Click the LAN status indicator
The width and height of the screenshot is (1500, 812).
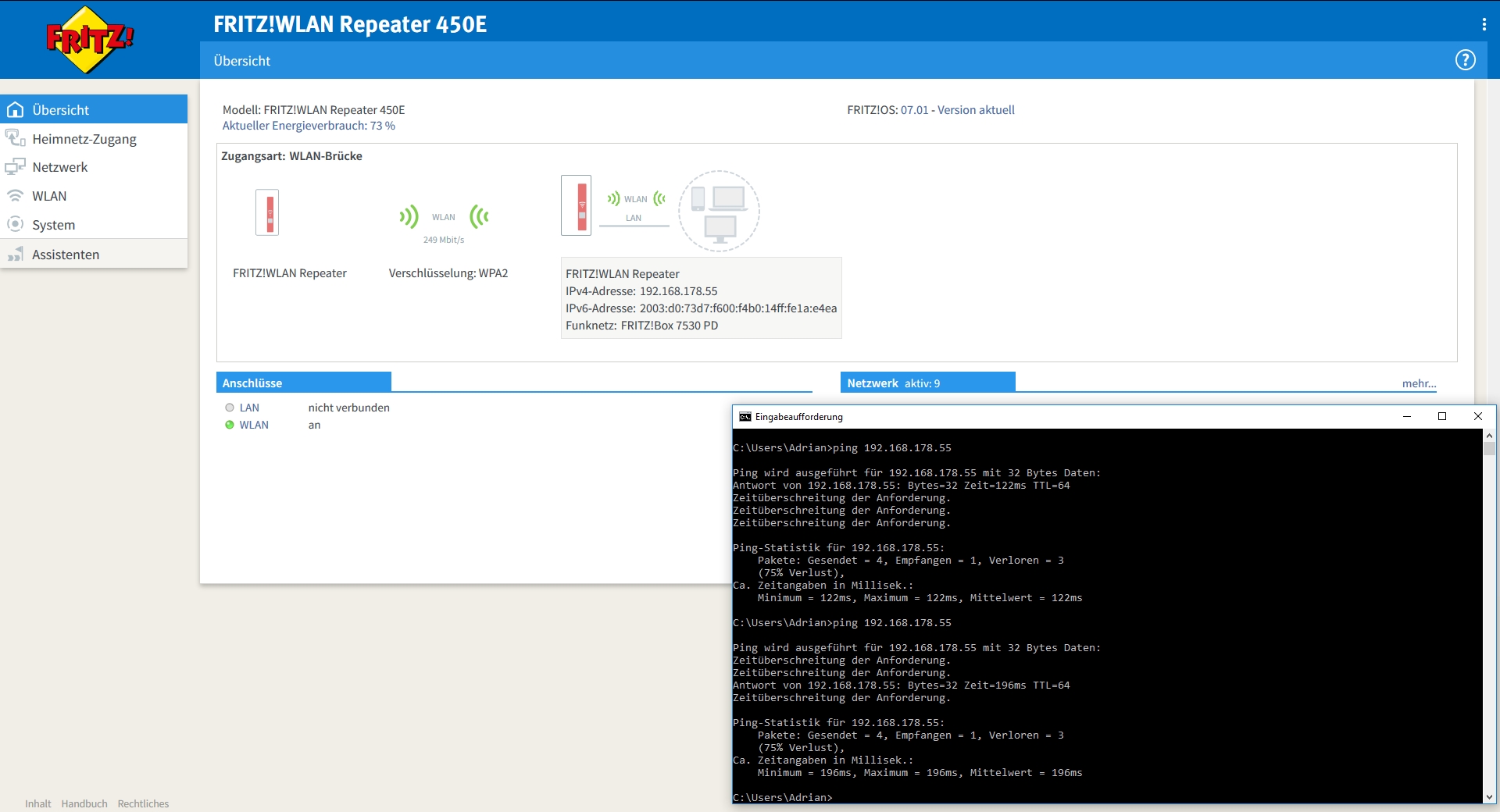pos(229,407)
